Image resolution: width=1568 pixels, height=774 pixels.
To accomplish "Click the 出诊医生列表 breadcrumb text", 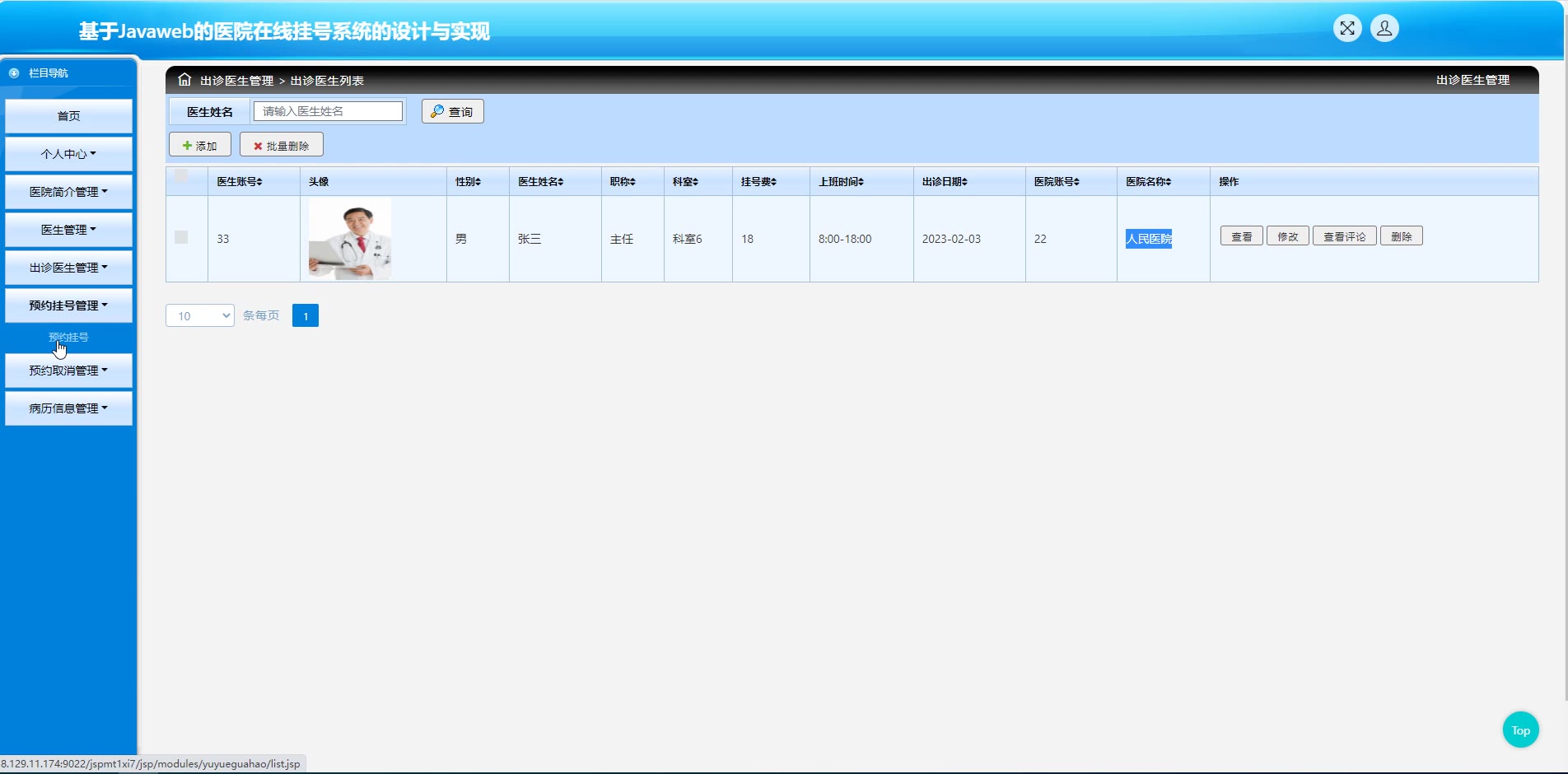I will click(x=327, y=81).
